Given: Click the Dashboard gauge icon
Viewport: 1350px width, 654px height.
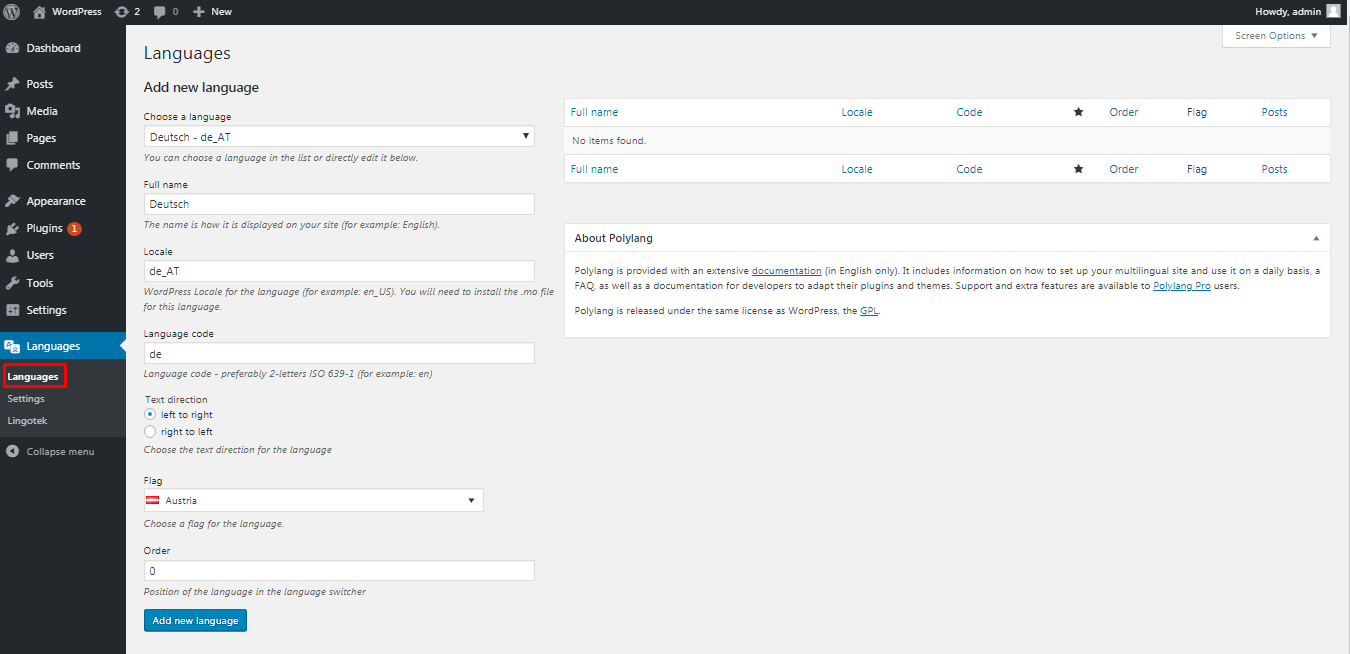Looking at the screenshot, I should pyautogui.click(x=13, y=48).
